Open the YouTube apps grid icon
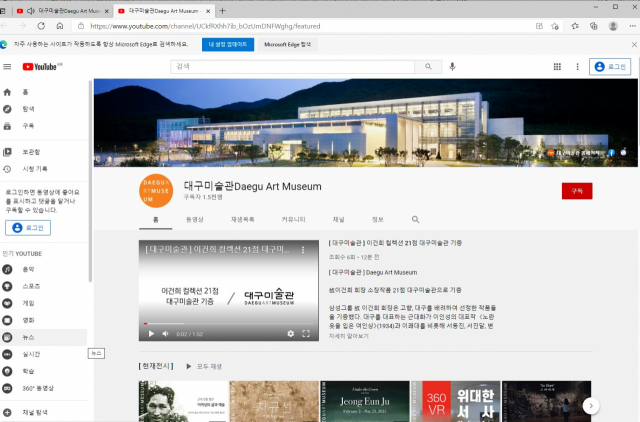The width and height of the screenshot is (640, 422). (557, 67)
